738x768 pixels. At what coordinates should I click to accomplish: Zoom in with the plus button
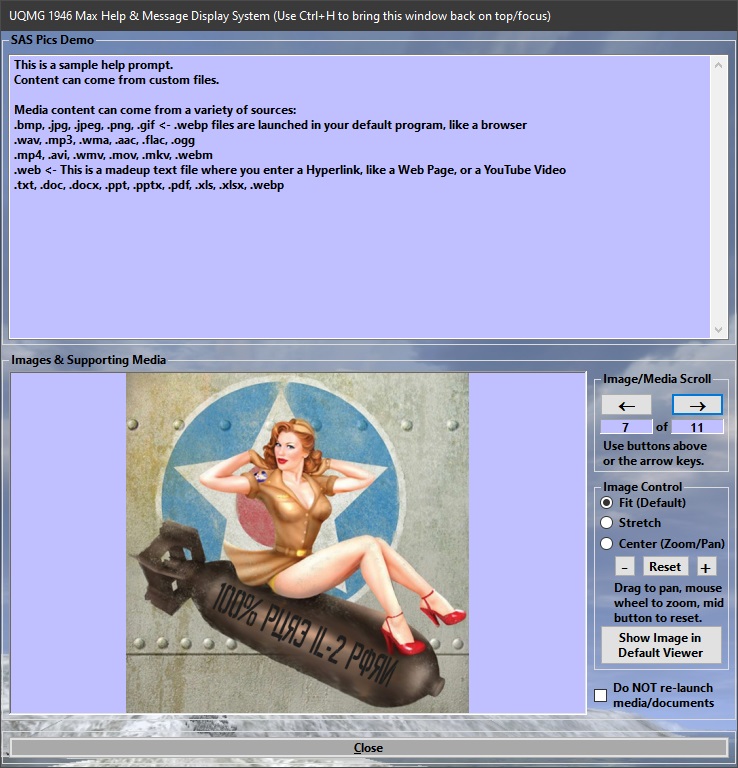click(x=706, y=567)
